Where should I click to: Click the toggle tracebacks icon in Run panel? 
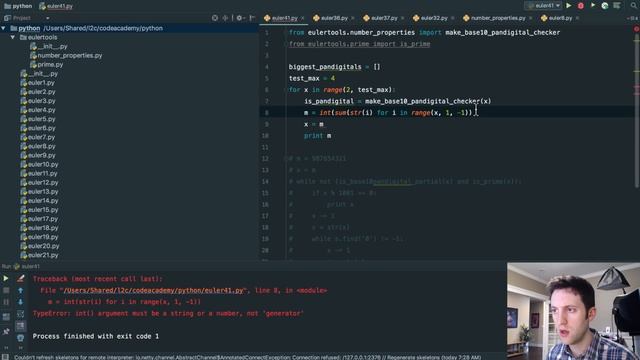coord(20,279)
